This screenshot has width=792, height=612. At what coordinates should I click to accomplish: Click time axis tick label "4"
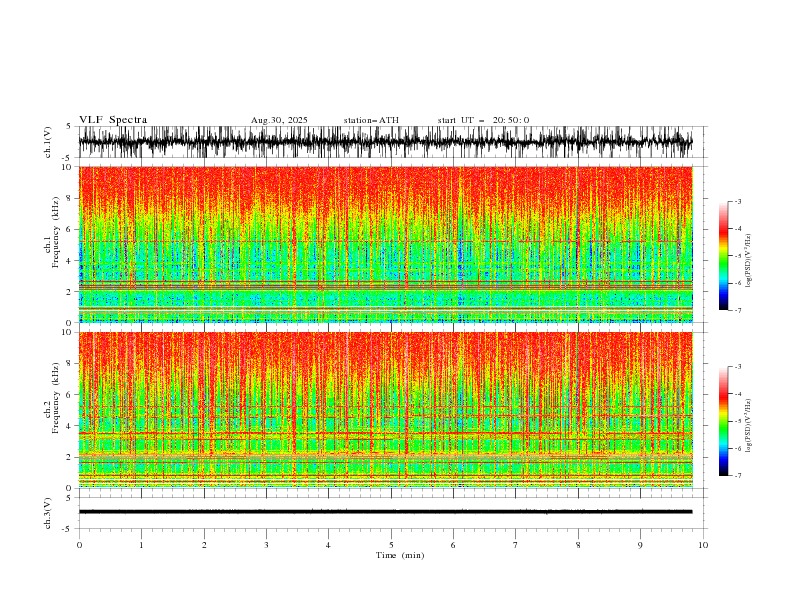[328, 545]
